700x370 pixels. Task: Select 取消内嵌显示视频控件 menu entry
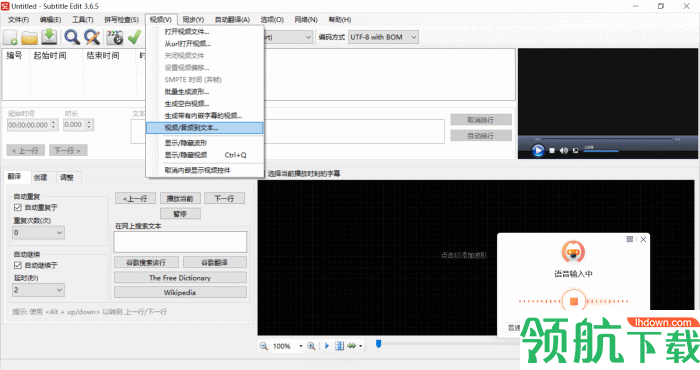tap(204, 170)
